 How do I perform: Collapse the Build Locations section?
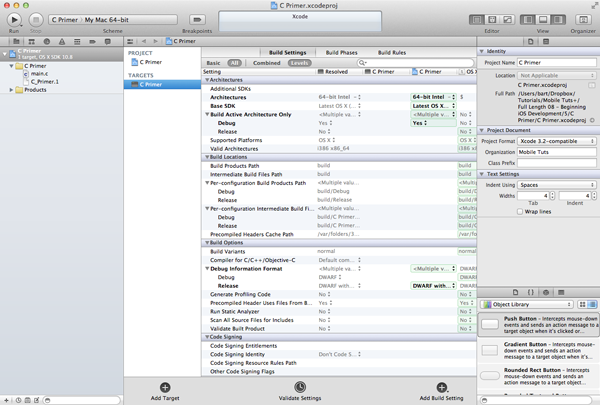pyautogui.click(x=207, y=157)
